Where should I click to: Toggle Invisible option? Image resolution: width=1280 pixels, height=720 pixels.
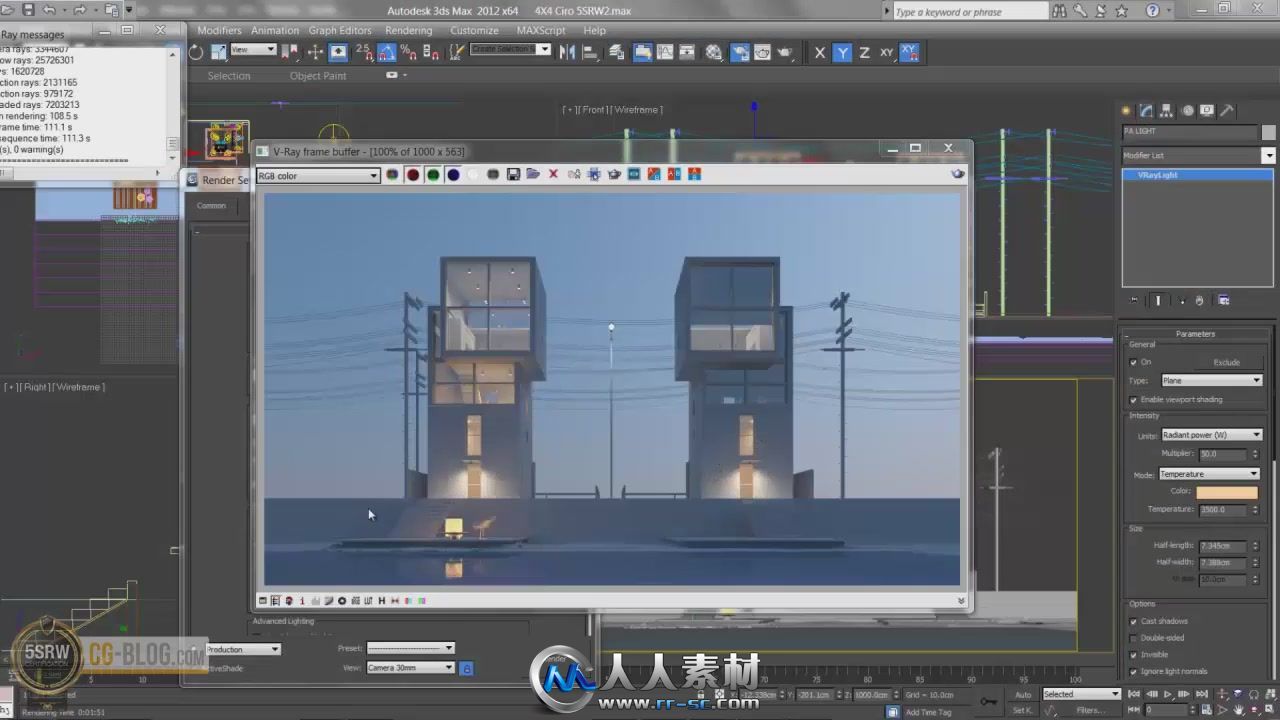click(x=1133, y=655)
